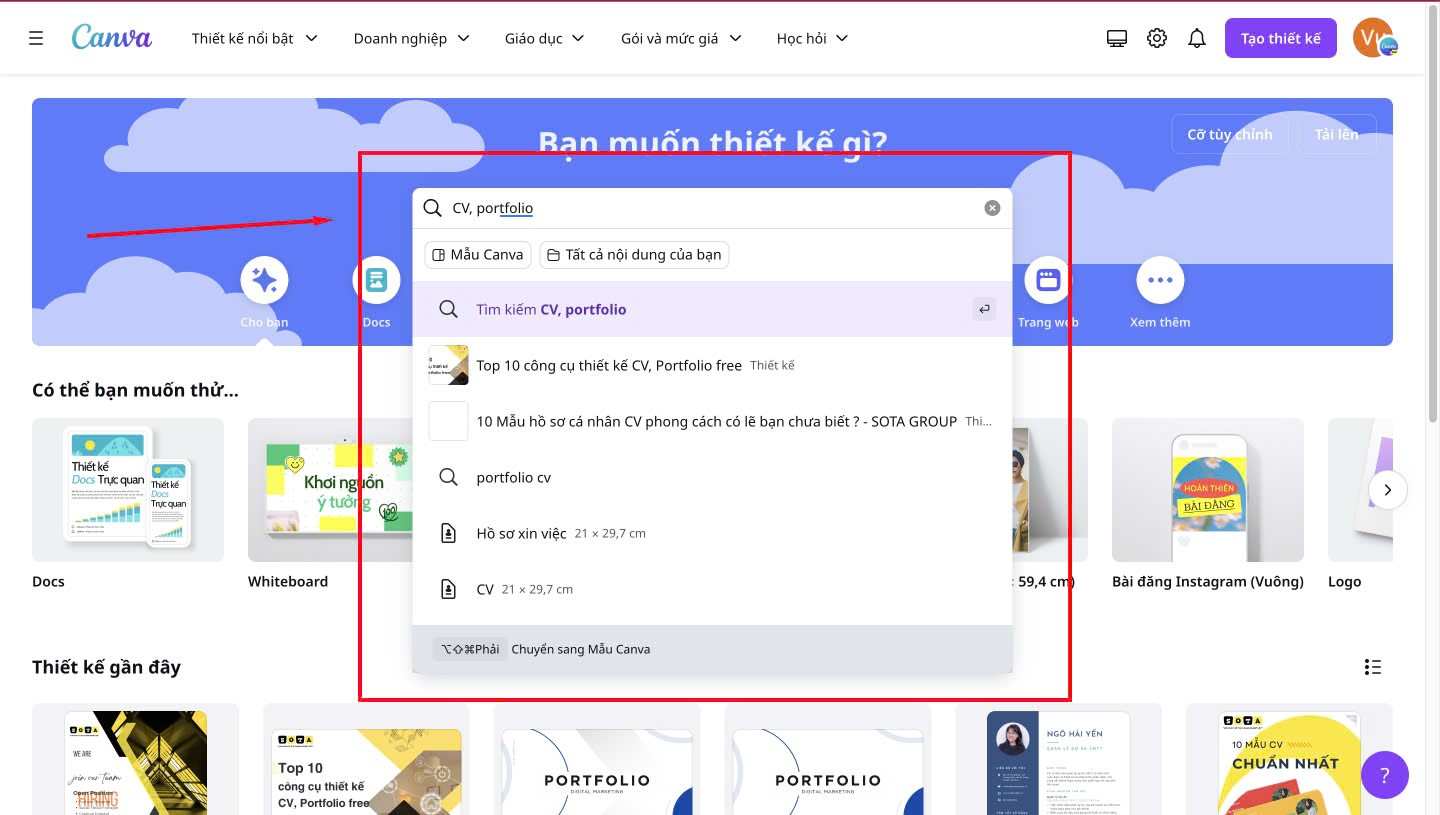Screen dimensions: 1440x815
Task: Select Tìm kiếm CV, portfolio suggestion
Action: 712,309
